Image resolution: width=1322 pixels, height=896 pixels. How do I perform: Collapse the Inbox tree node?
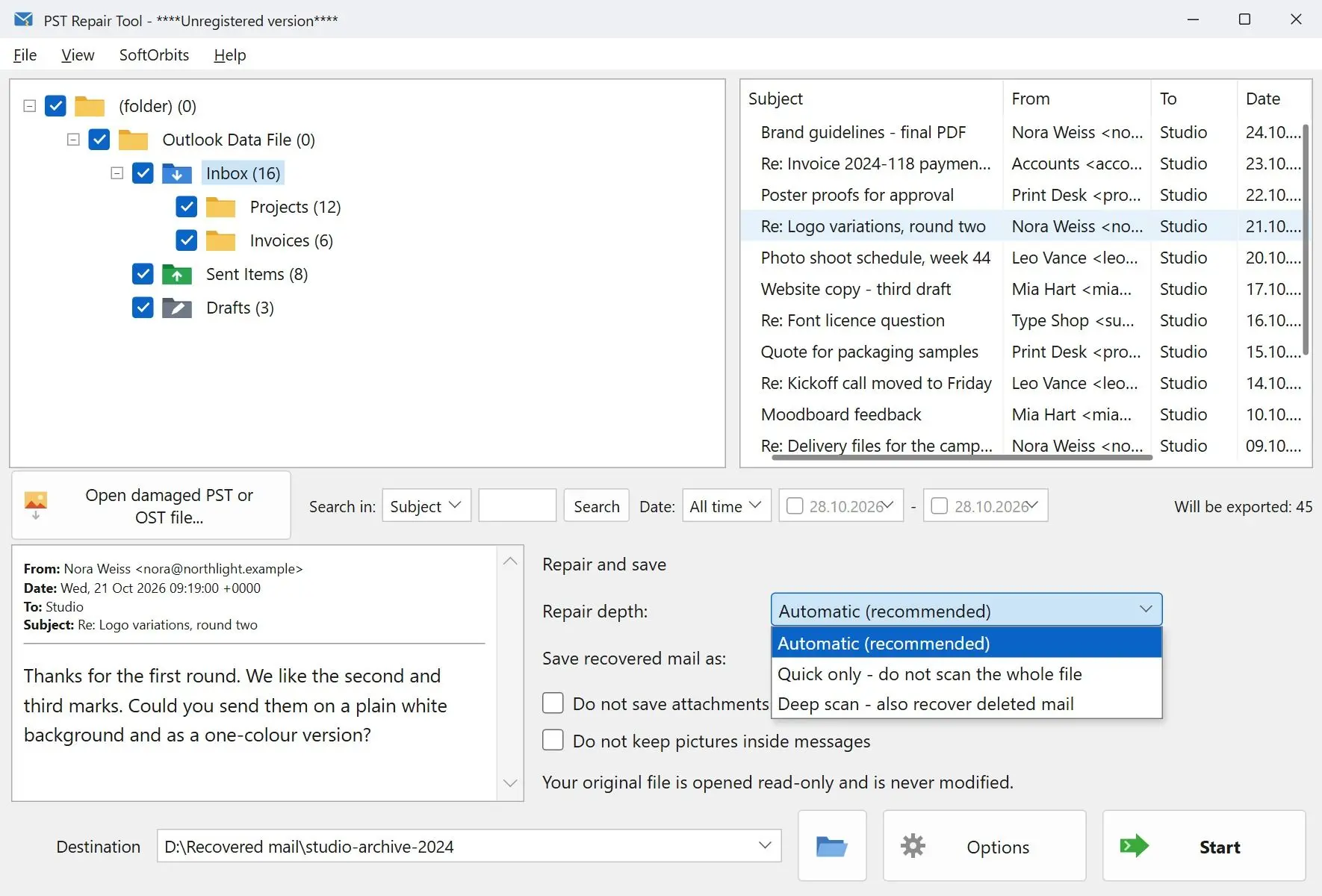[117, 173]
